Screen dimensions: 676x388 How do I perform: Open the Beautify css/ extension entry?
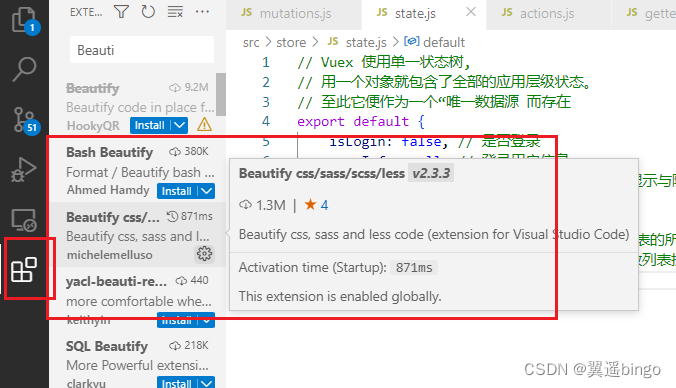pyautogui.click(x=138, y=235)
